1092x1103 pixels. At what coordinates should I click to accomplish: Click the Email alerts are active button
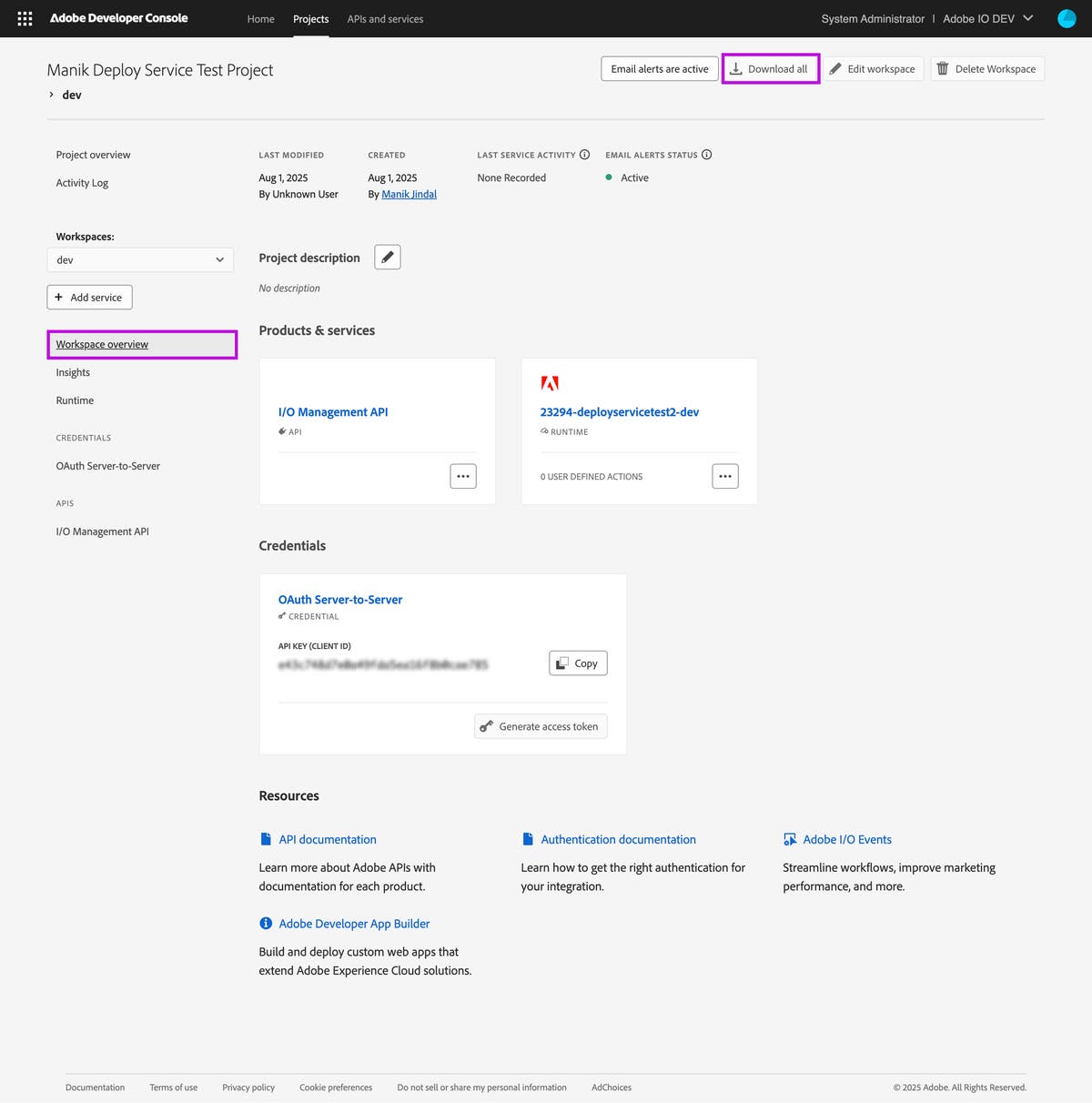point(659,68)
